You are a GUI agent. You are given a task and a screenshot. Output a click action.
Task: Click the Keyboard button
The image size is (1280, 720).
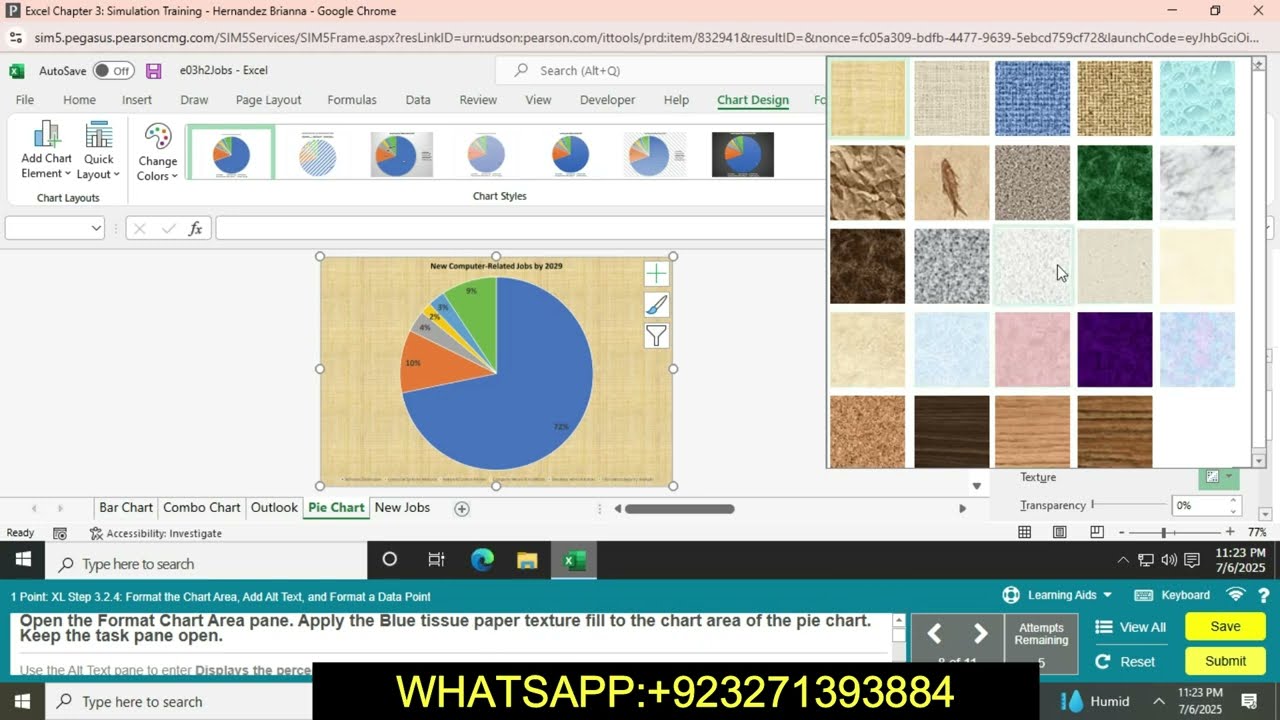pyautogui.click(x=1172, y=595)
